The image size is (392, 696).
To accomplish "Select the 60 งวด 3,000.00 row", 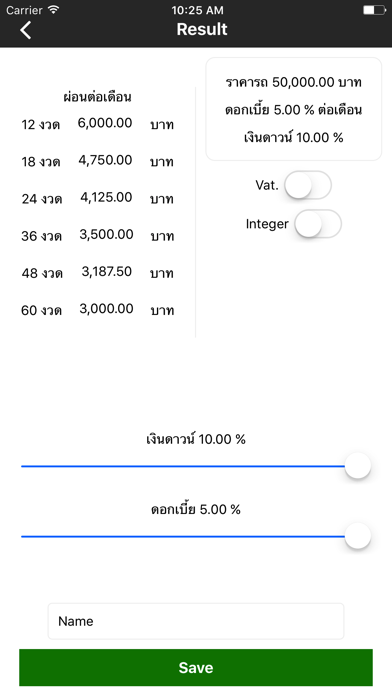I will (98, 309).
